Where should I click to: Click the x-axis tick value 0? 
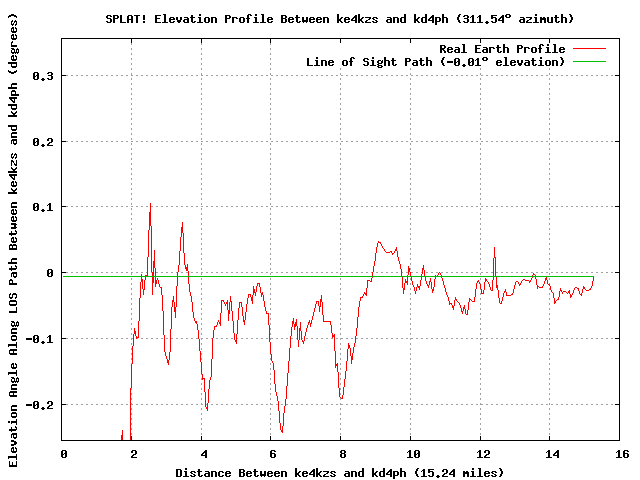[x=64, y=454]
